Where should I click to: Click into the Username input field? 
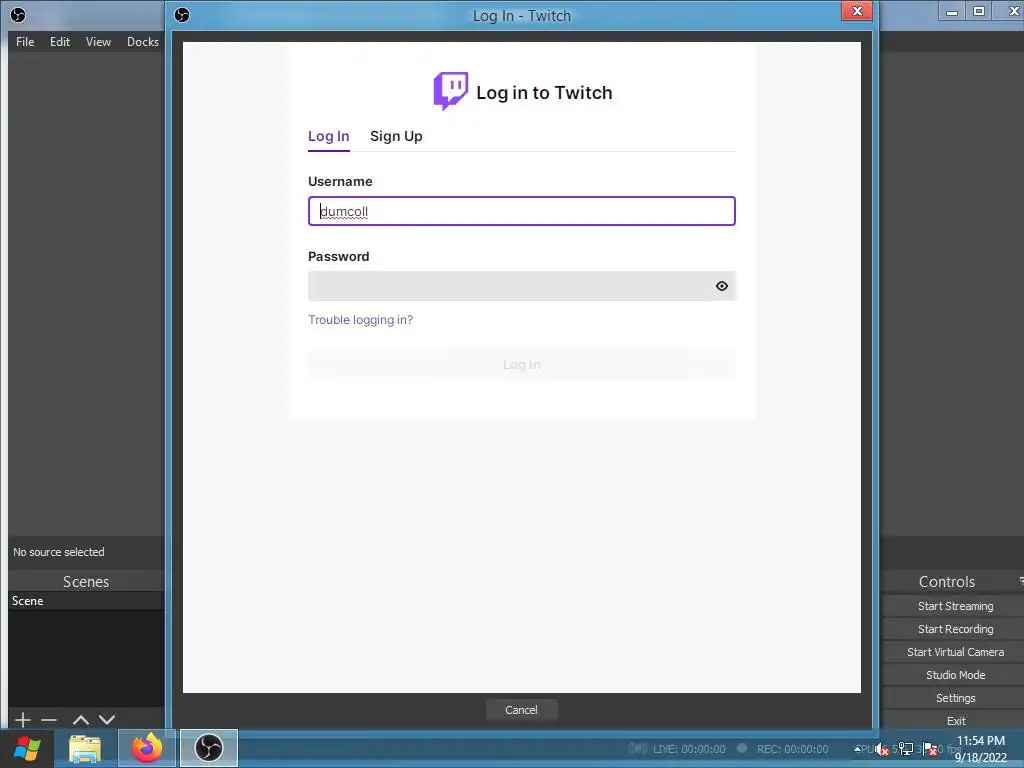point(522,211)
